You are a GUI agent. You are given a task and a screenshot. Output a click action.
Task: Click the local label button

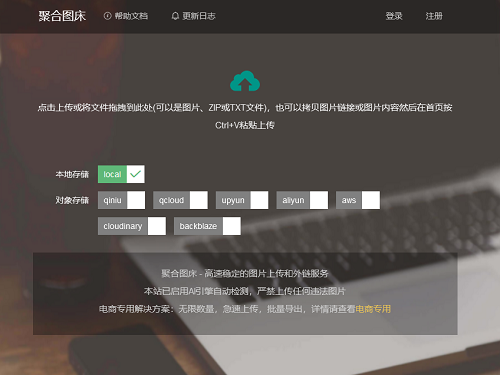coord(112,174)
